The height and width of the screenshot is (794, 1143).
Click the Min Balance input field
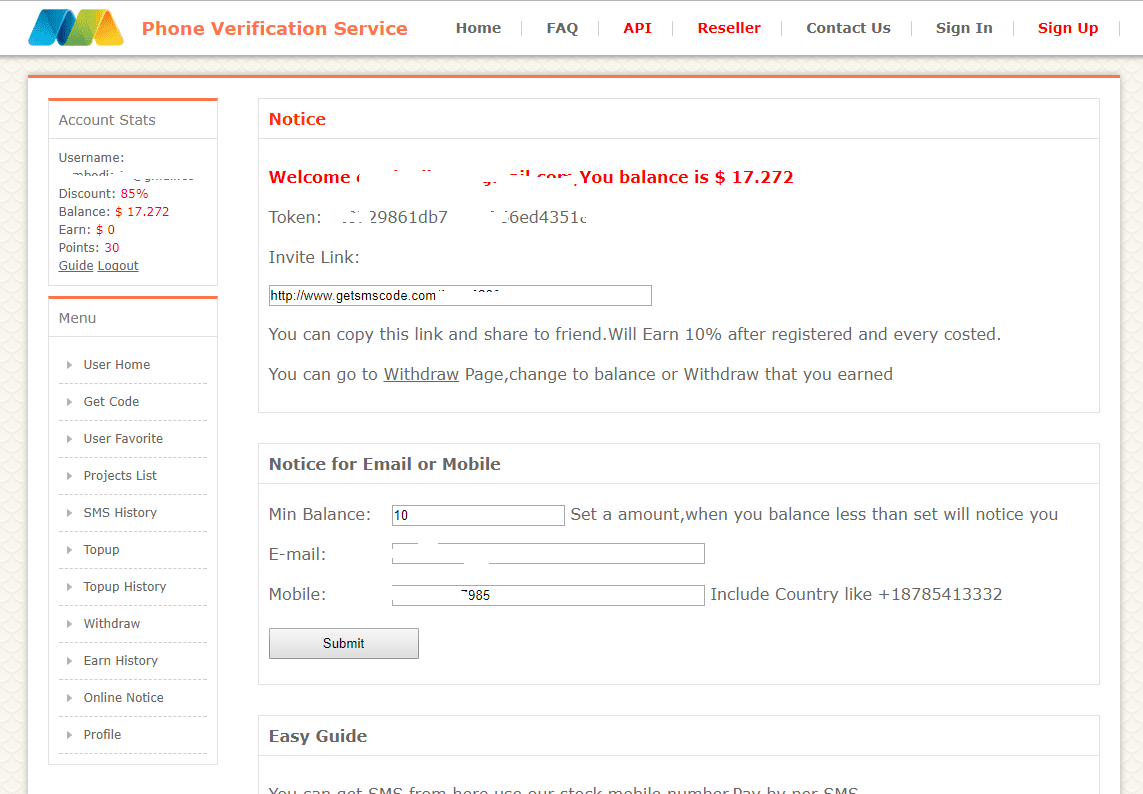478,516
